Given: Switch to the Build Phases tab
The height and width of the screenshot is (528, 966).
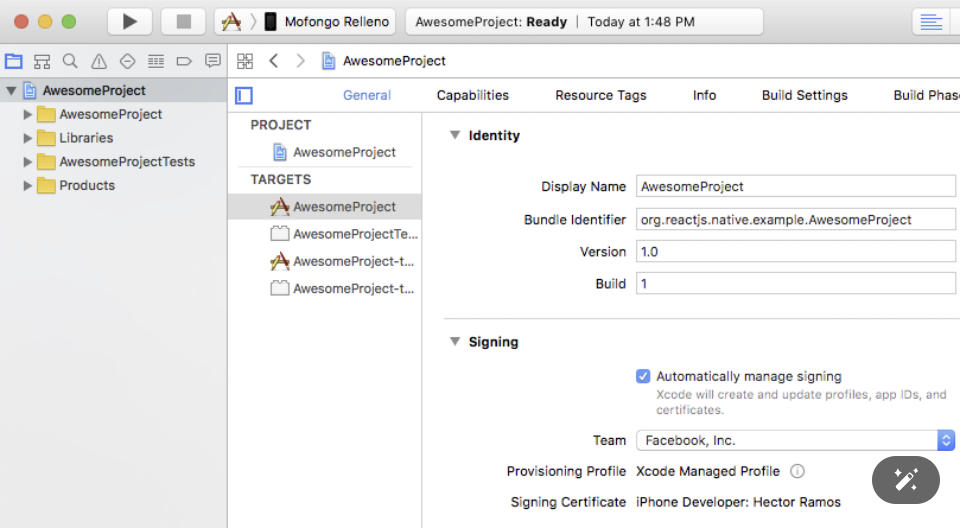Looking at the screenshot, I should coord(927,95).
